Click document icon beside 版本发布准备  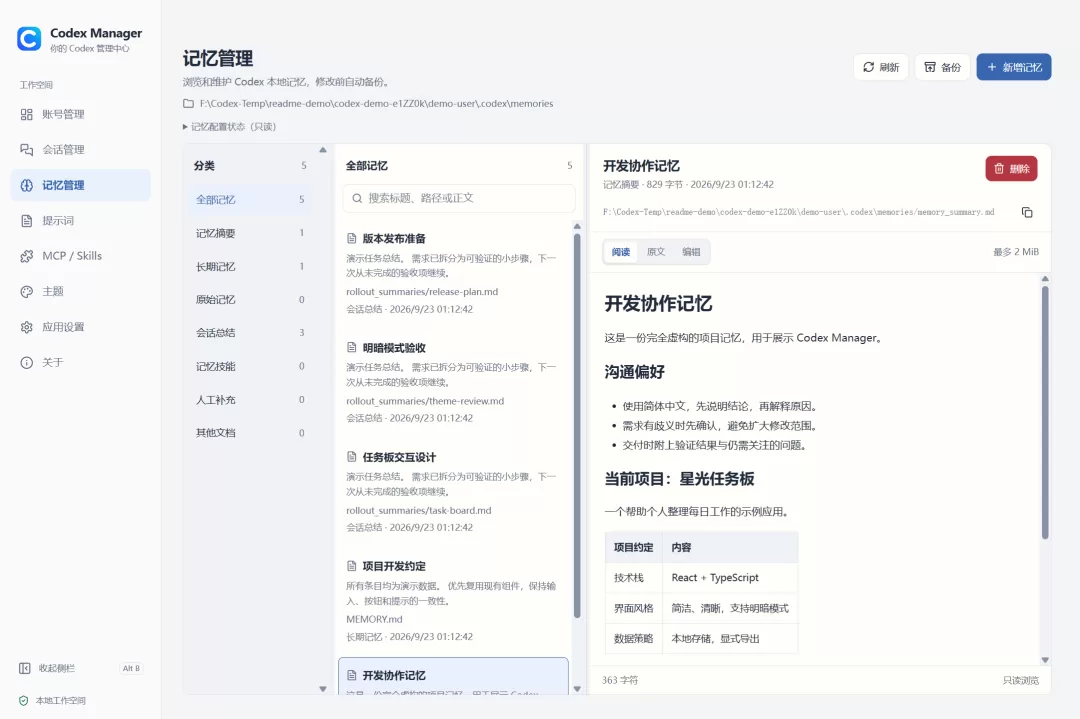(351, 238)
